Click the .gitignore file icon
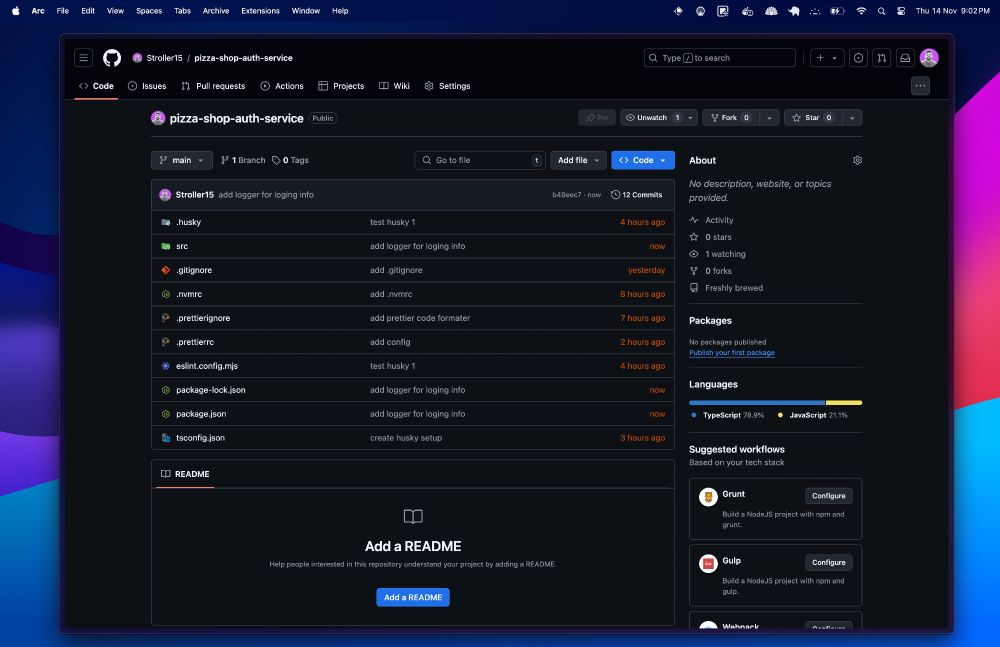This screenshot has width=1000, height=647. pyautogui.click(x=166, y=270)
